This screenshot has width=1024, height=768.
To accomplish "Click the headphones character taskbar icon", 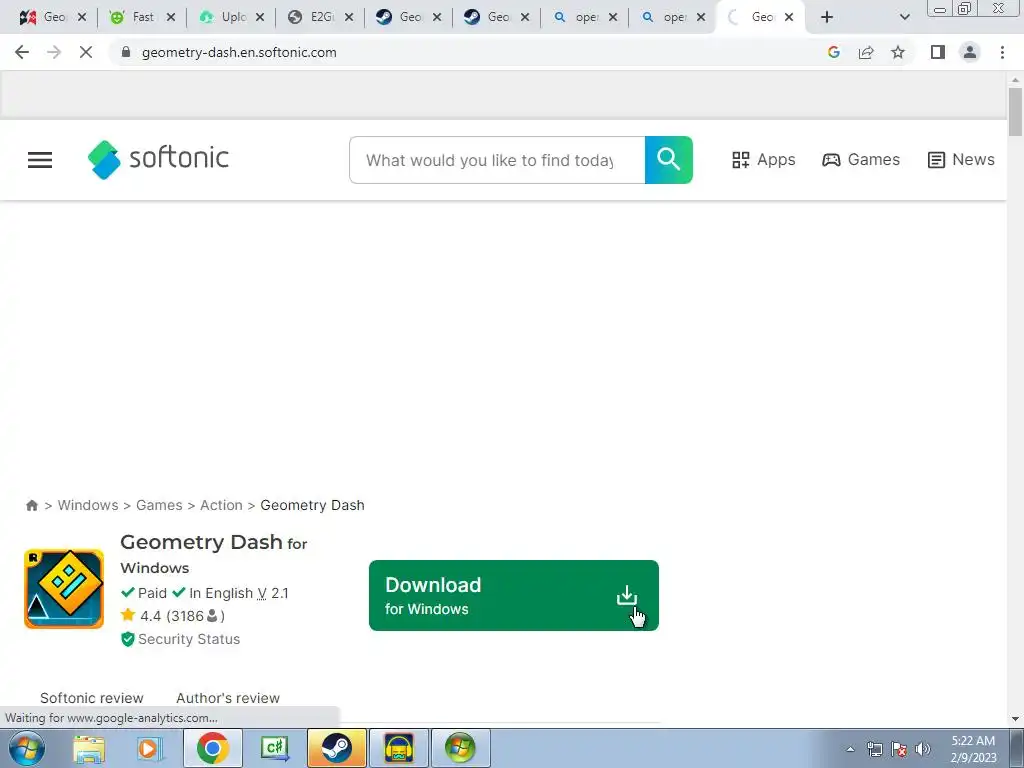I will pos(399,748).
